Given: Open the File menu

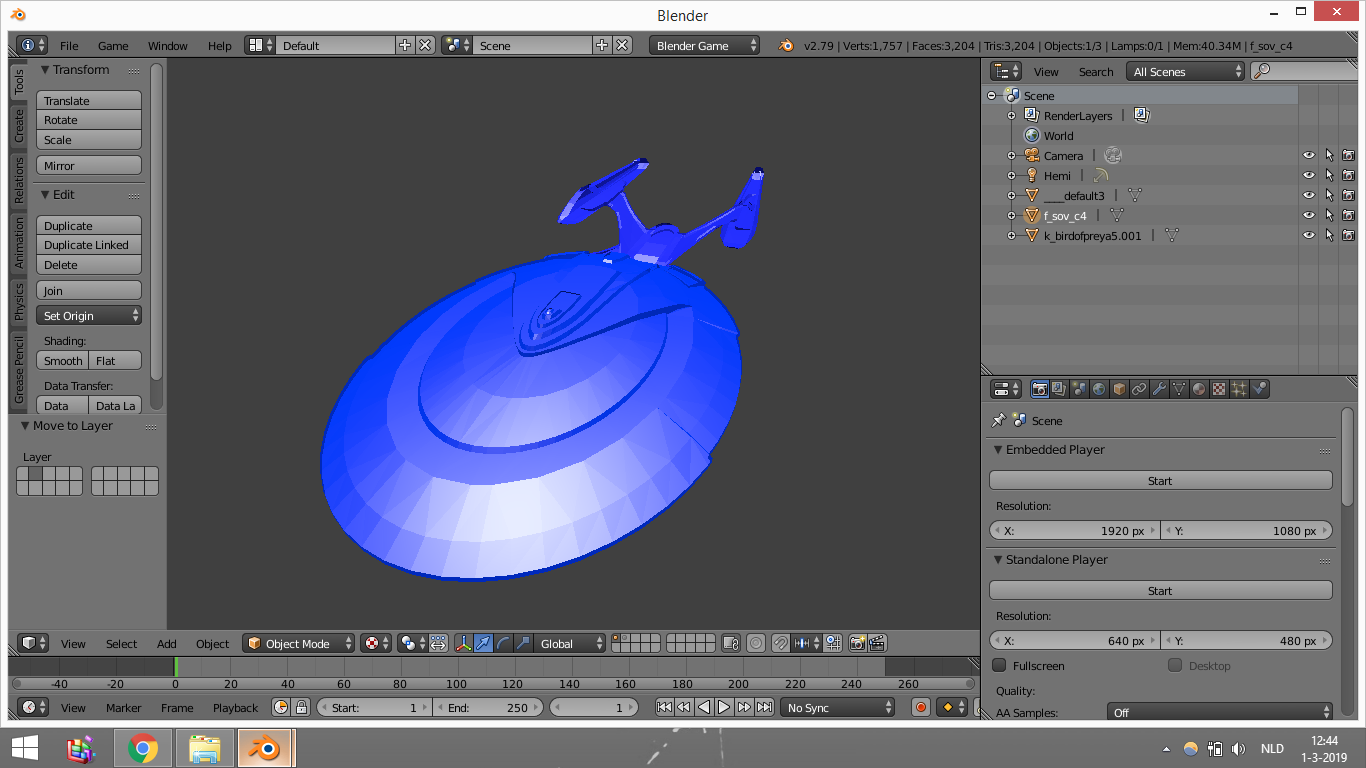Looking at the screenshot, I should pos(69,45).
